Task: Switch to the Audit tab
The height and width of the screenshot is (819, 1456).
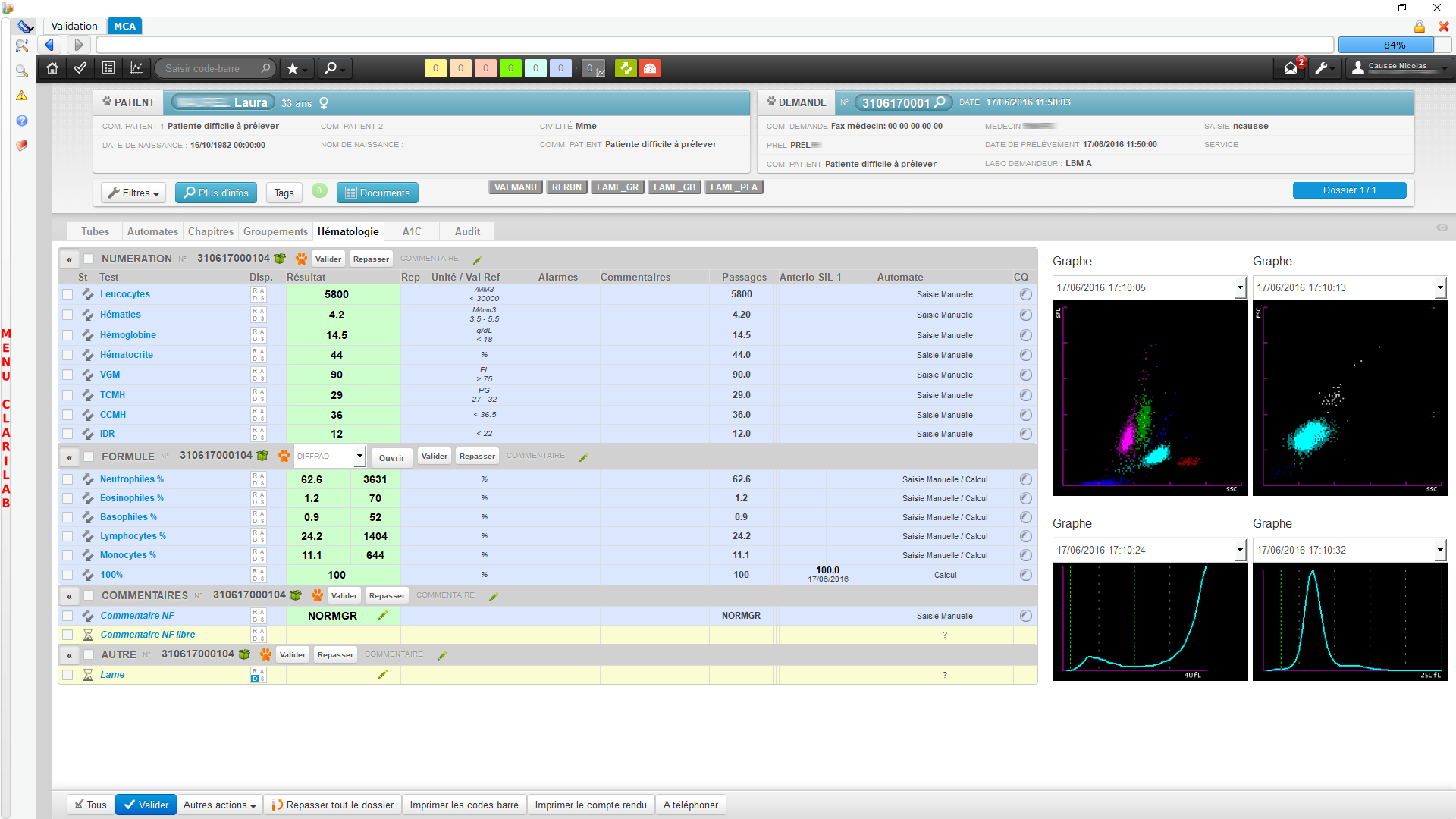Action: 467,231
